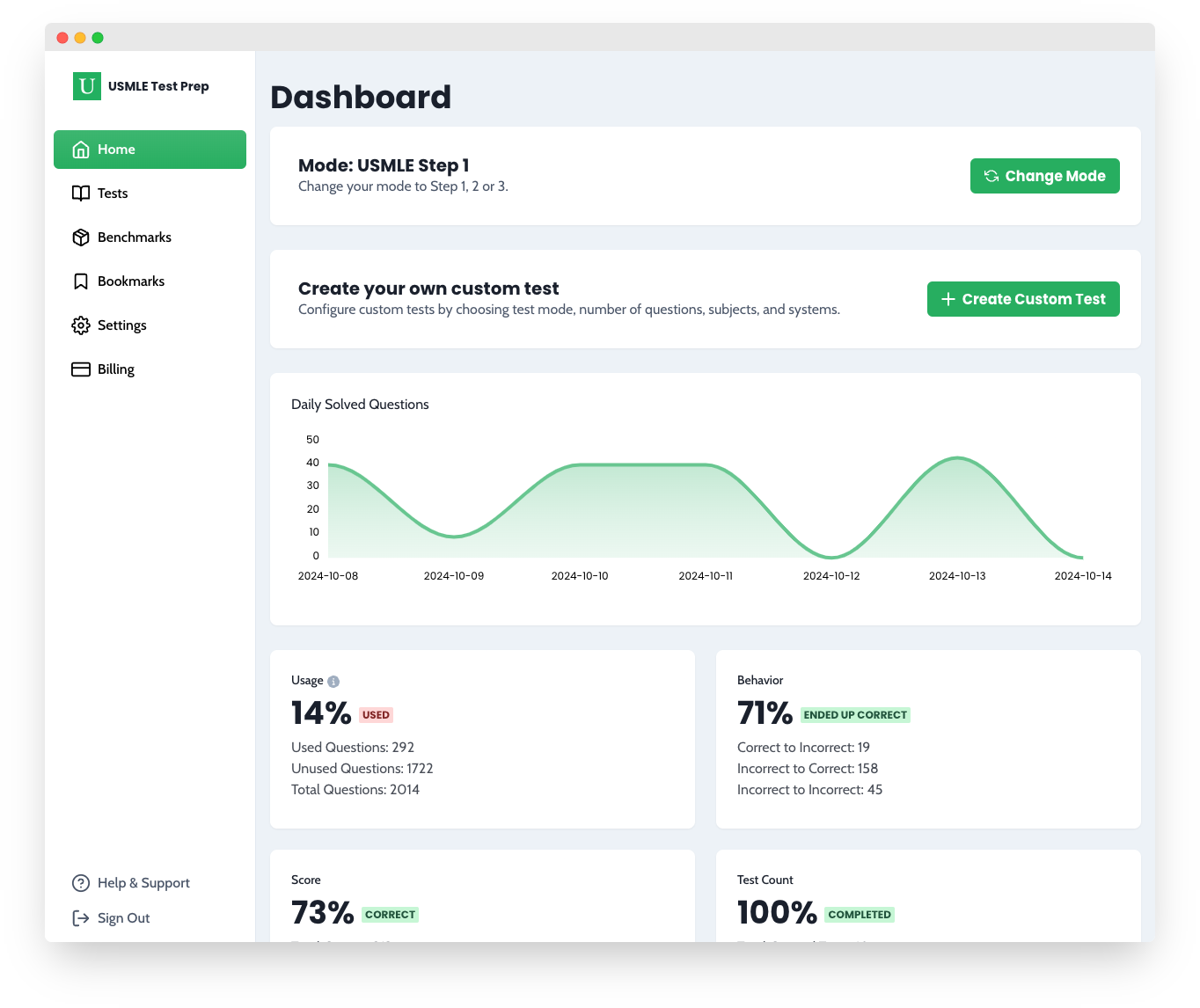Click the Home house icon in sidebar
This screenshot has height=1008, width=1200.
81,150
